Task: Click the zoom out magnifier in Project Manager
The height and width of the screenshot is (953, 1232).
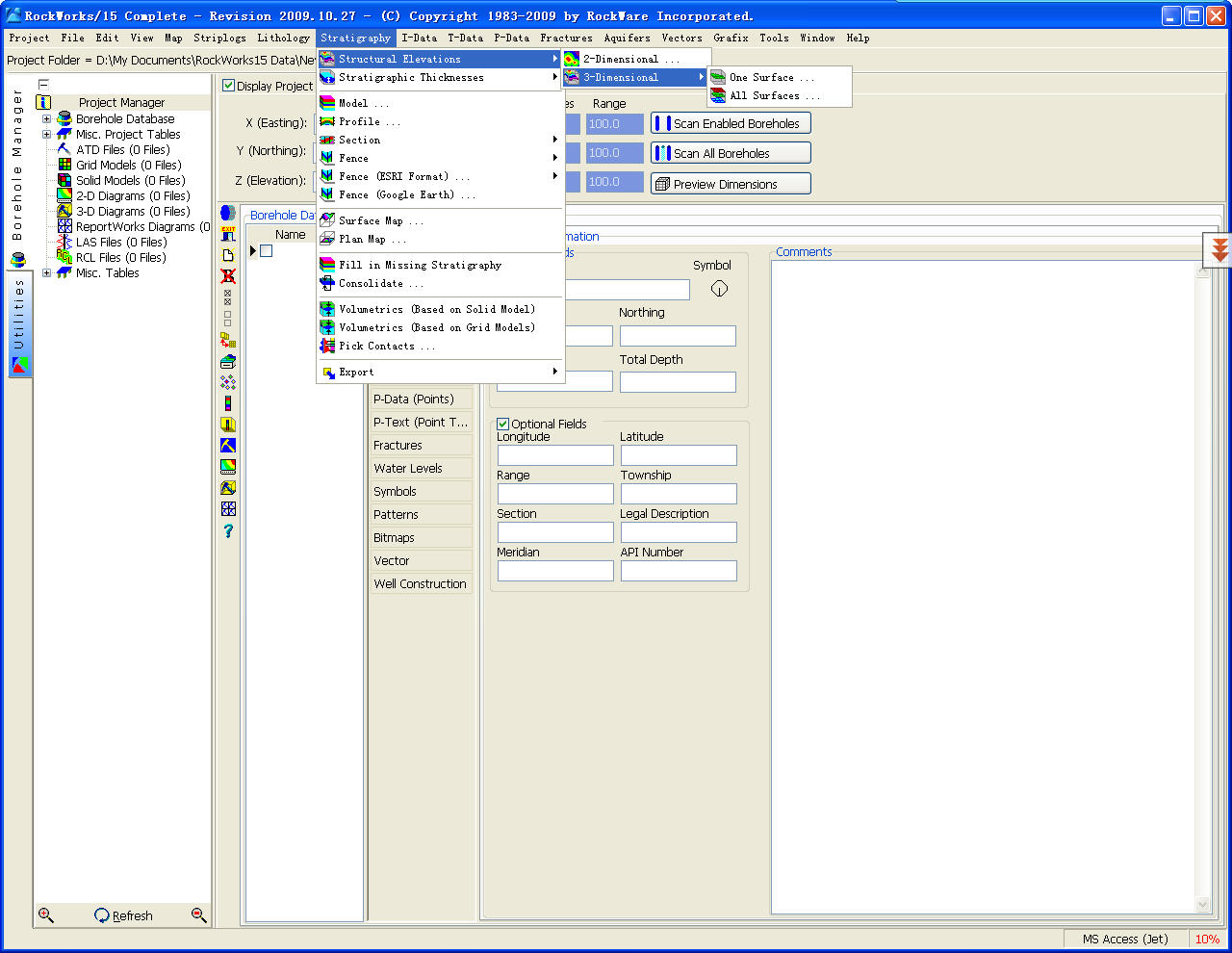Action: (199, 915)
